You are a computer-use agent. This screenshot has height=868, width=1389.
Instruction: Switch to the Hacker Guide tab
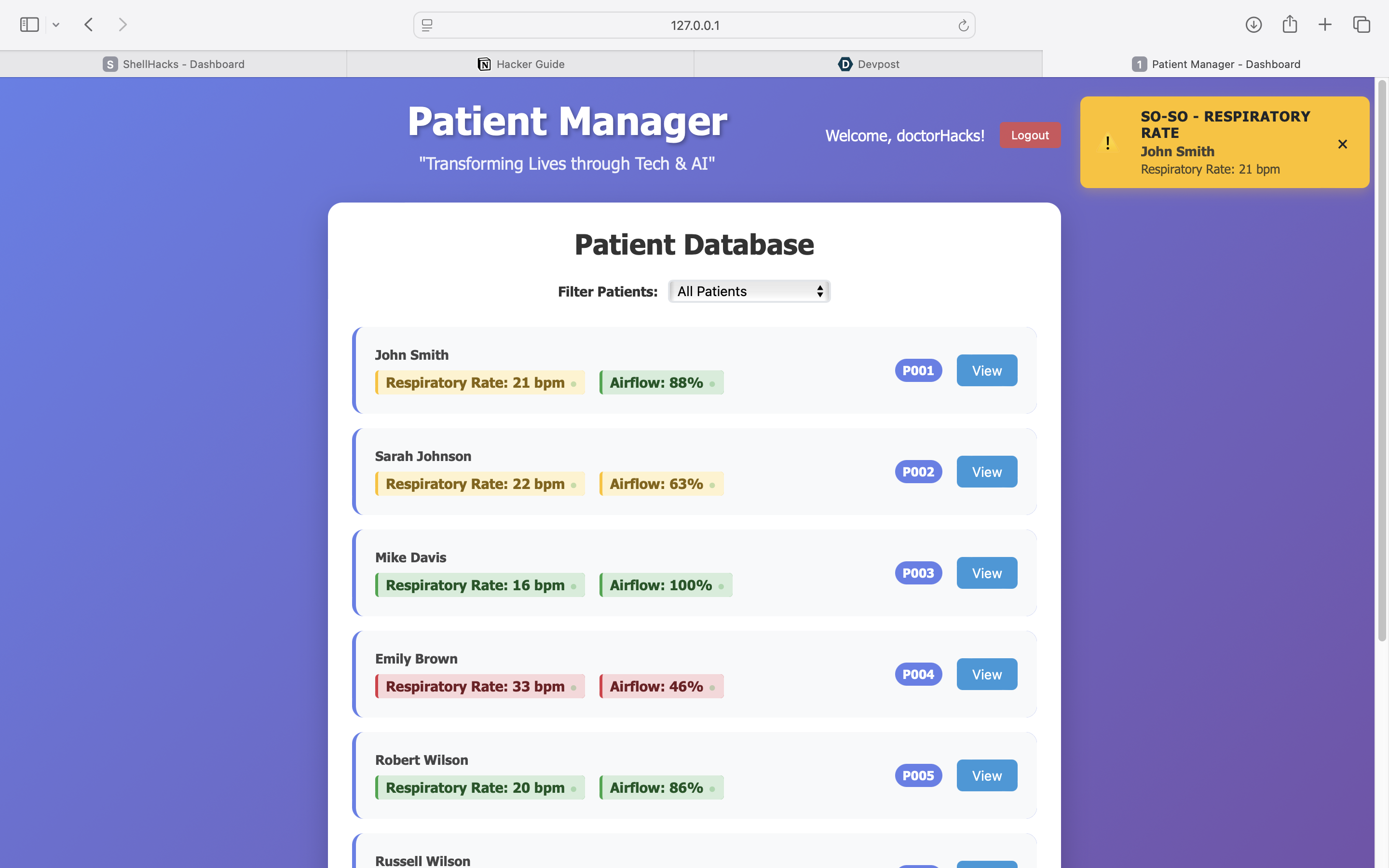tap(520, 64)
